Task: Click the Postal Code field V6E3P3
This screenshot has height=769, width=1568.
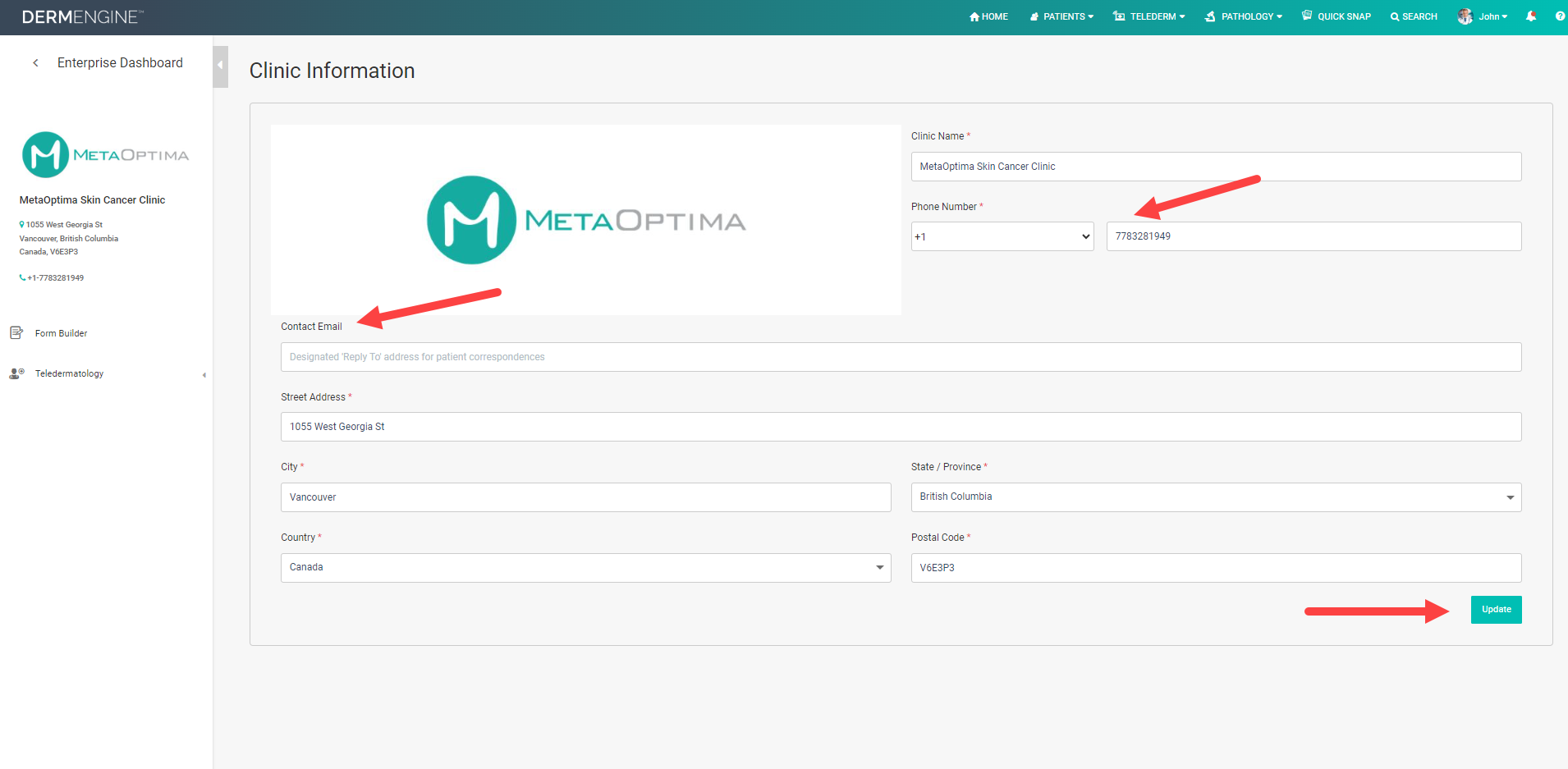Action: coord(1216,568)
